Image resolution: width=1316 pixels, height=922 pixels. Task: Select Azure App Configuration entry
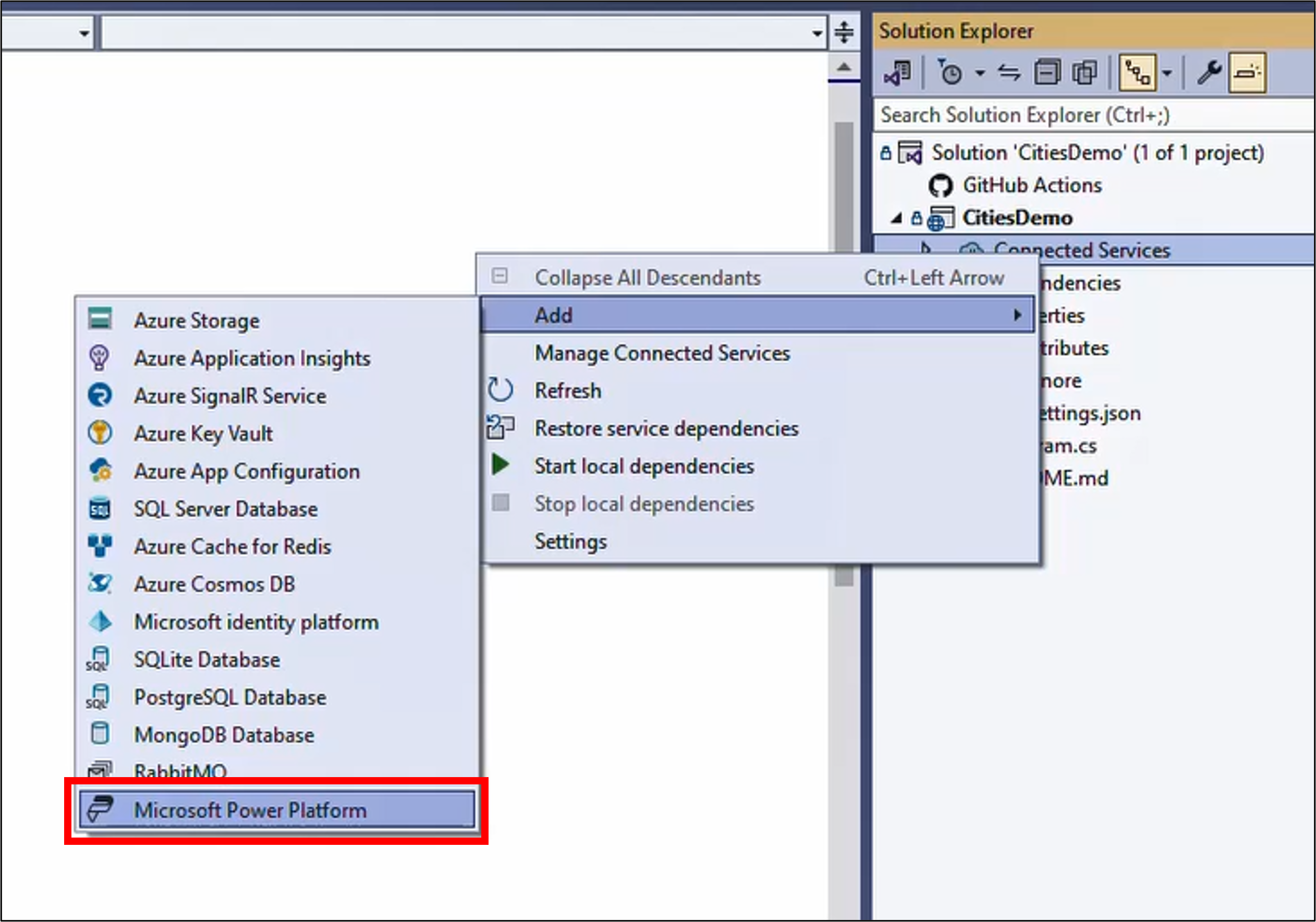coord(277,472)
